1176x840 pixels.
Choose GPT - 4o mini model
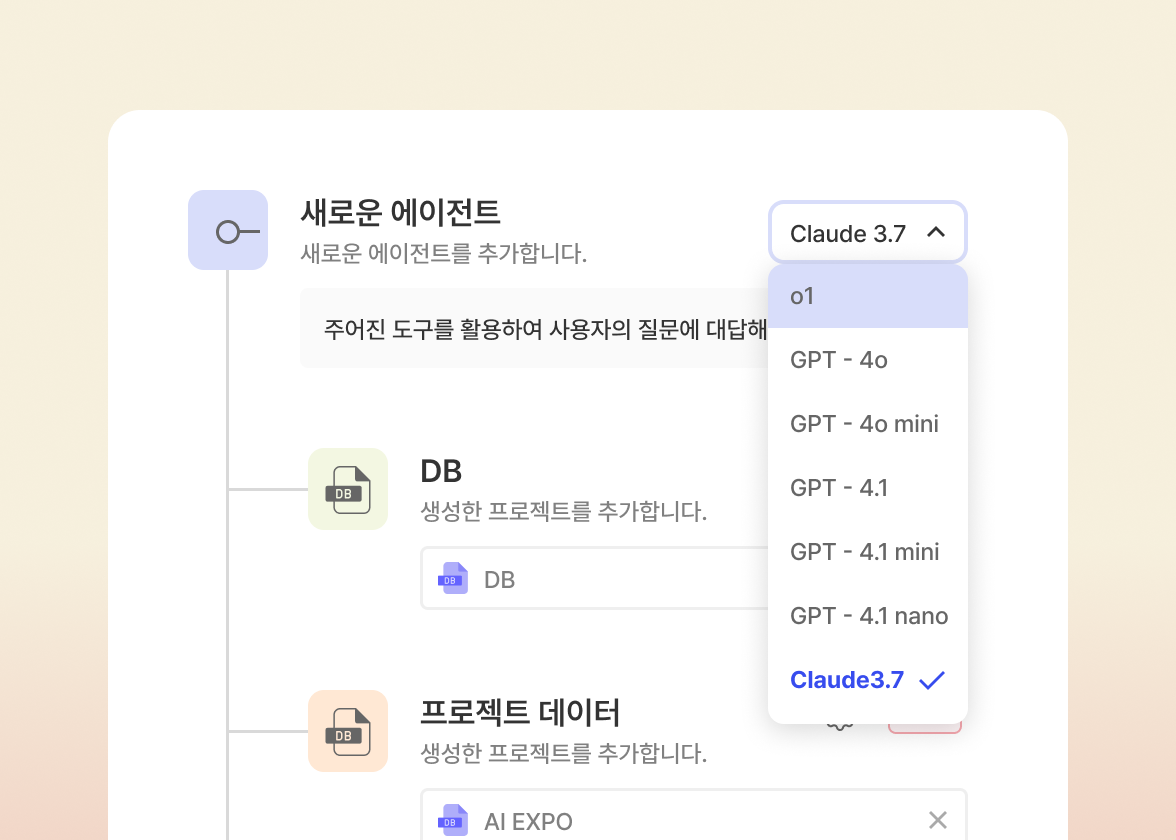(x=868, y=424)
